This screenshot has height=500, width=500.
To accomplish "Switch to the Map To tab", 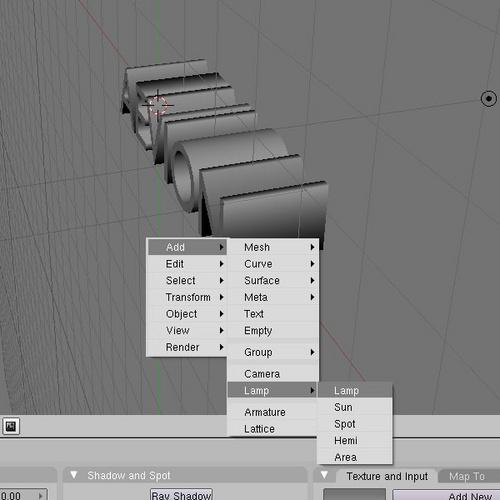I will (x=467, y=476).
